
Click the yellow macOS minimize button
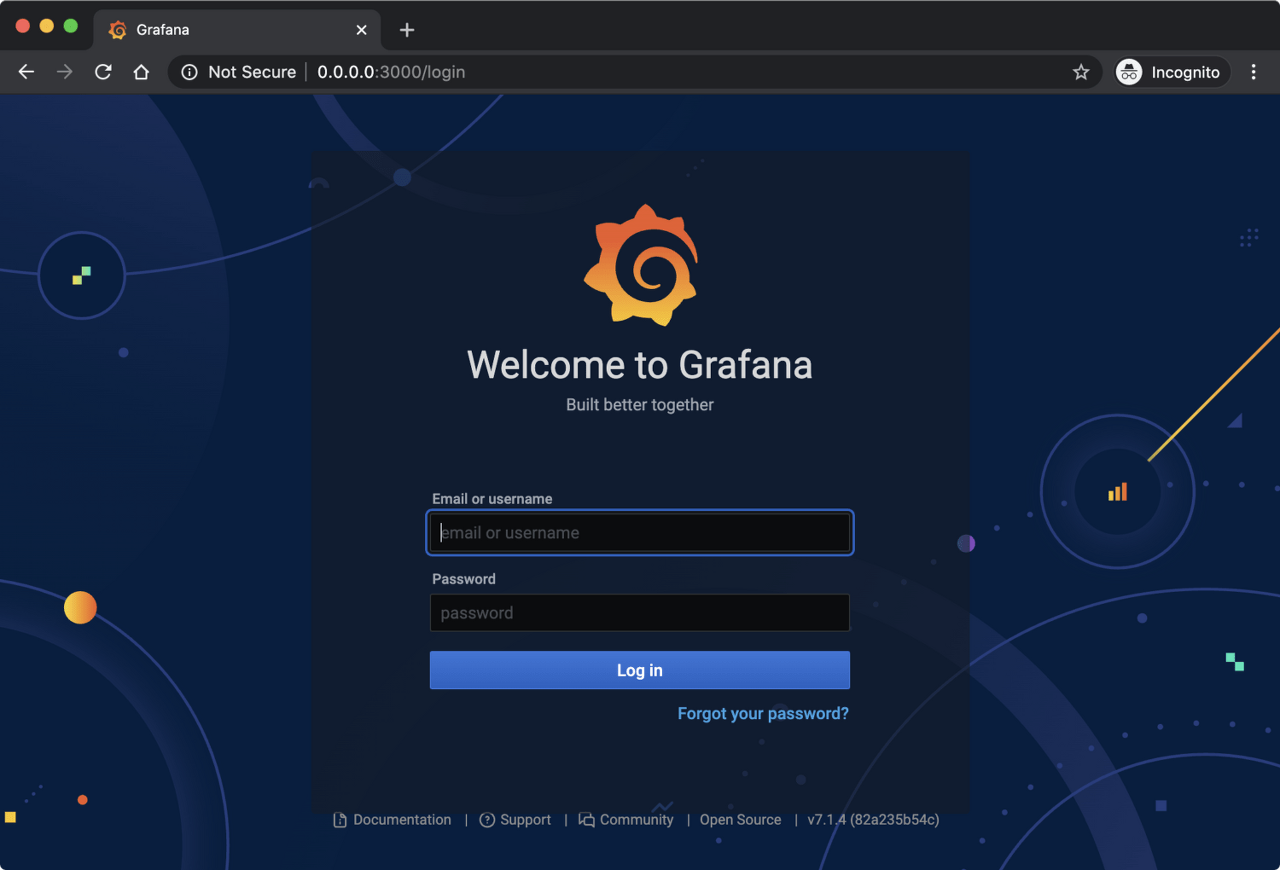pos(46,26)
